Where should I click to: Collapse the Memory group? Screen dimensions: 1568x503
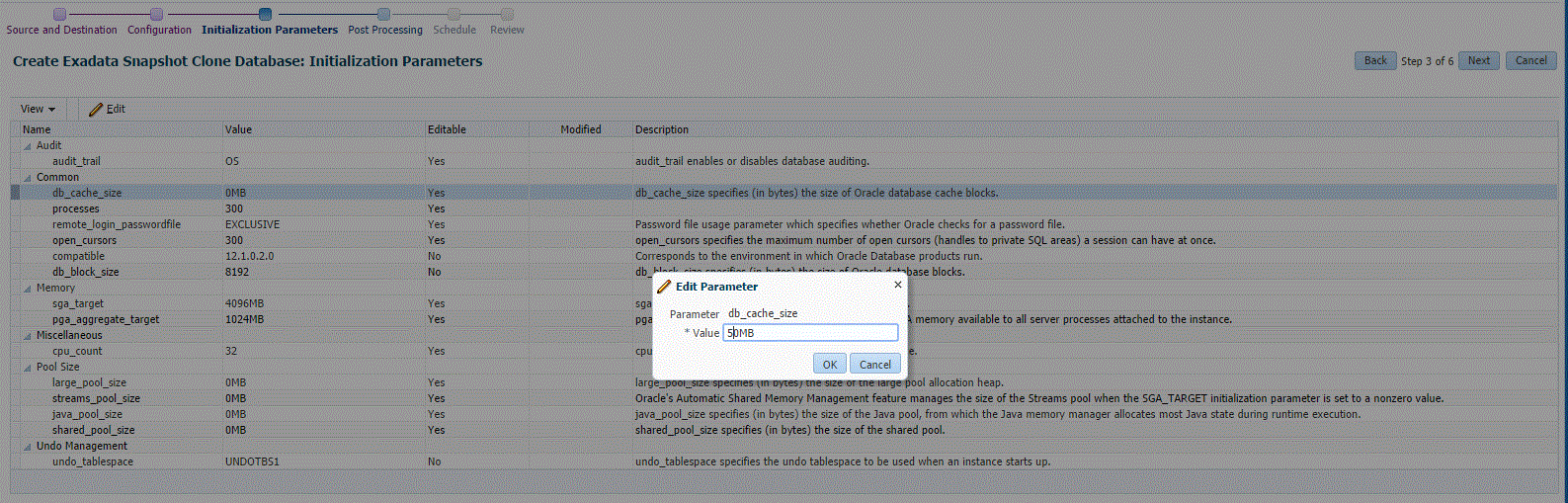(x=28, y=289)
